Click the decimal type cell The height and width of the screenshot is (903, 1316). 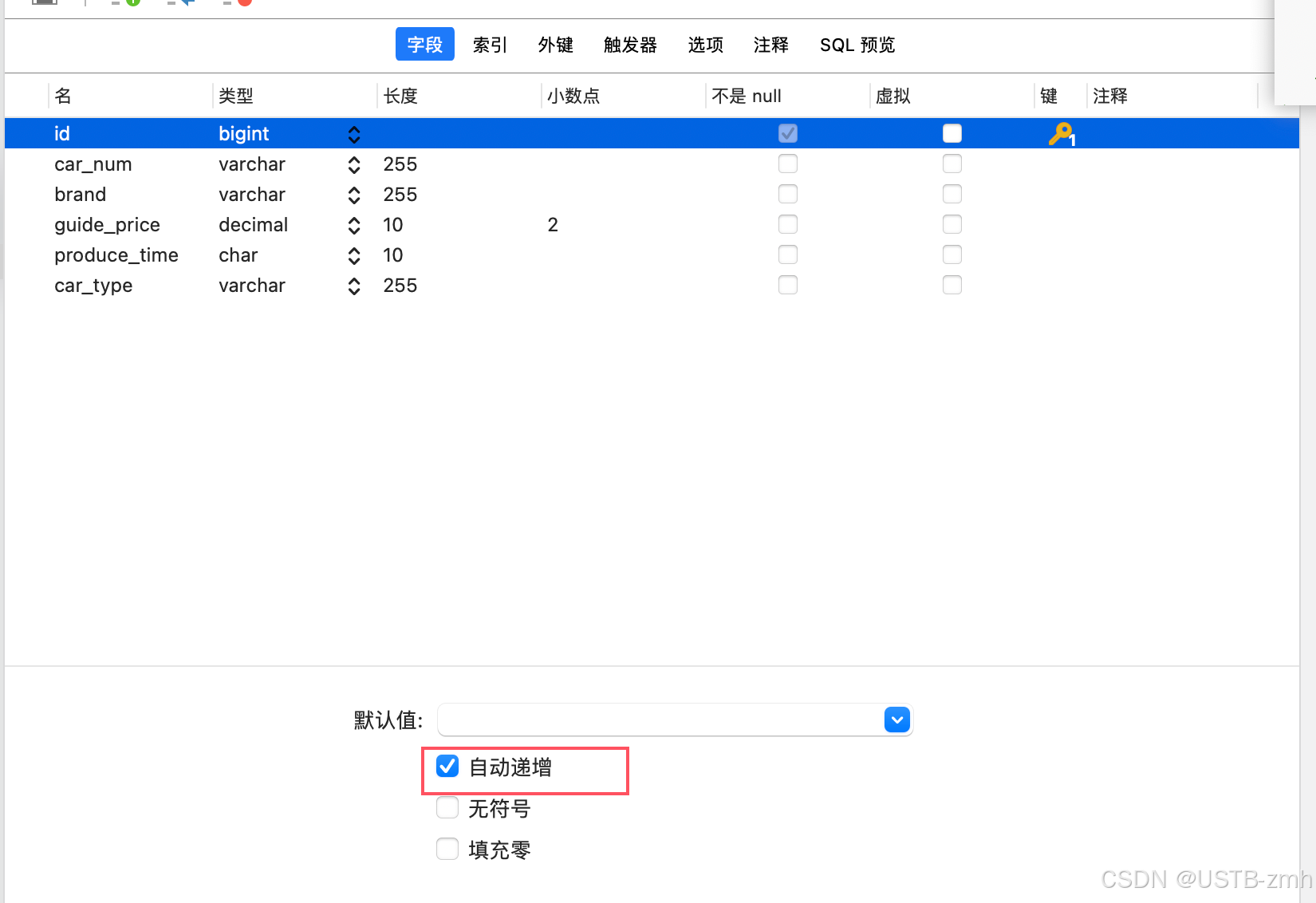[x=254, y=225]
